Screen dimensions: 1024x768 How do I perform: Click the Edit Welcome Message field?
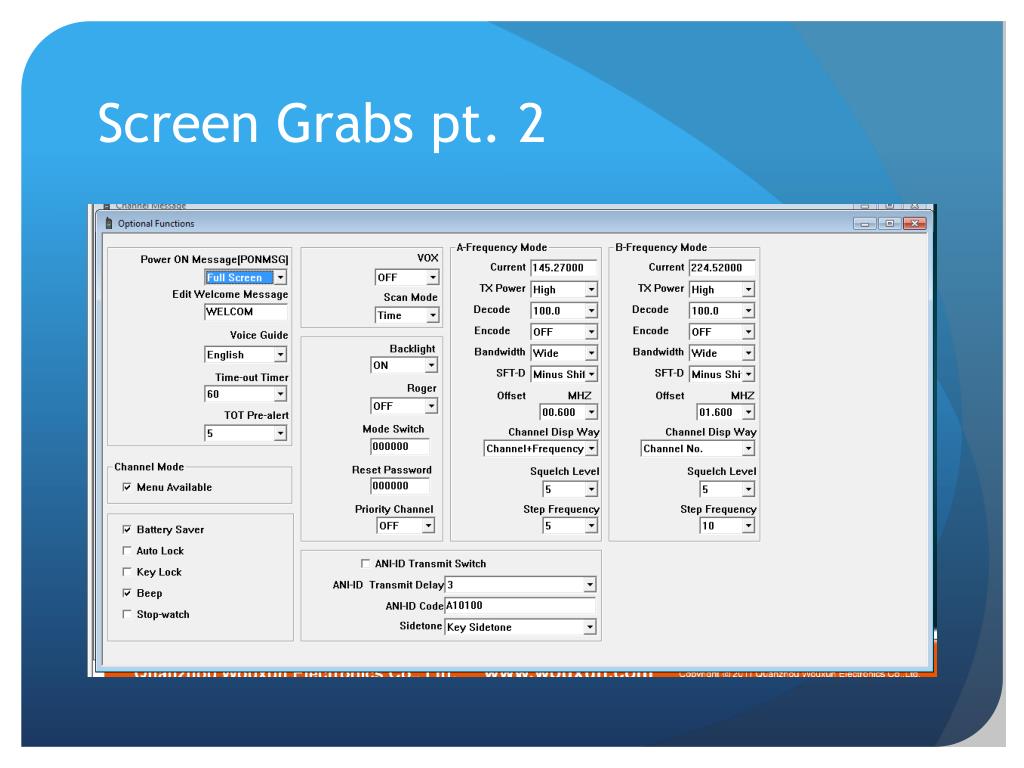tap(246, 312)
